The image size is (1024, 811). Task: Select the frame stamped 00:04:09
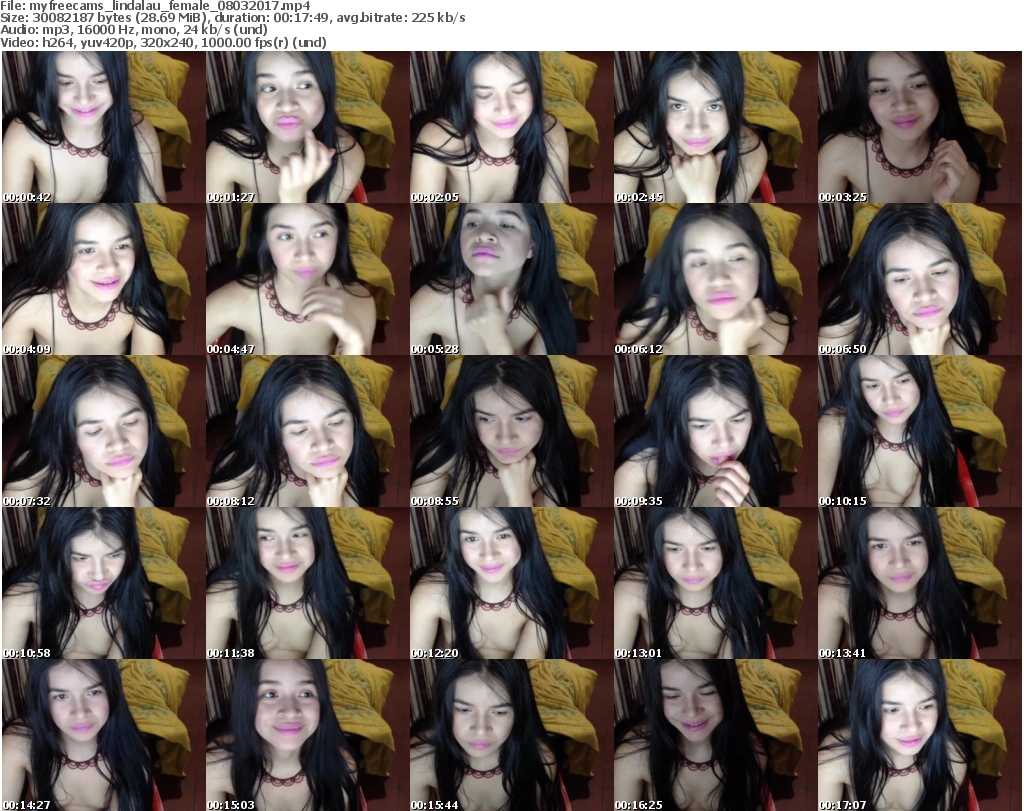click(x=104, y=279)
